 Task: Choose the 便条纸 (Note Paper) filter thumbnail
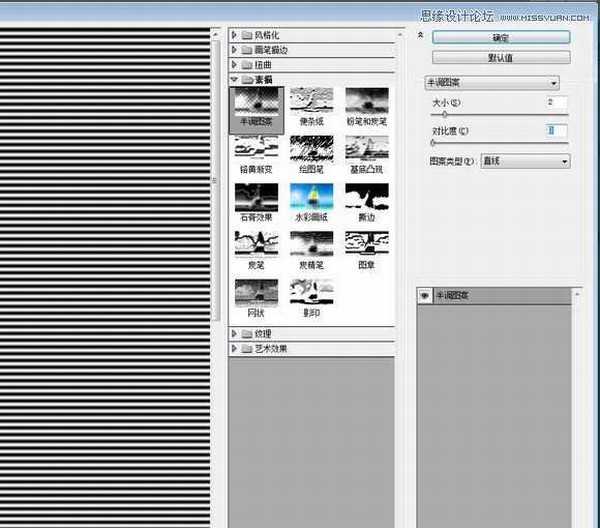[x=310, y=103]
